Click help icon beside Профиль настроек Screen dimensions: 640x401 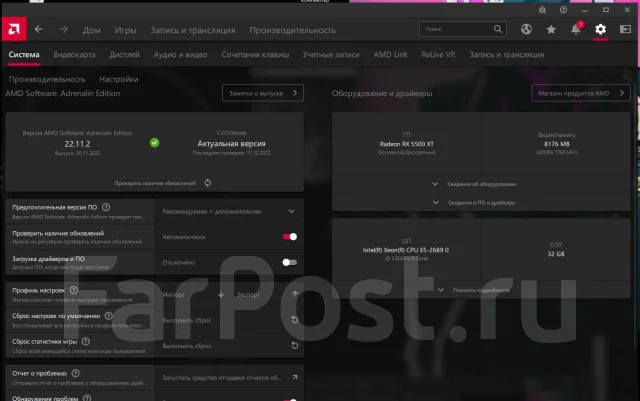click(73, 290)
